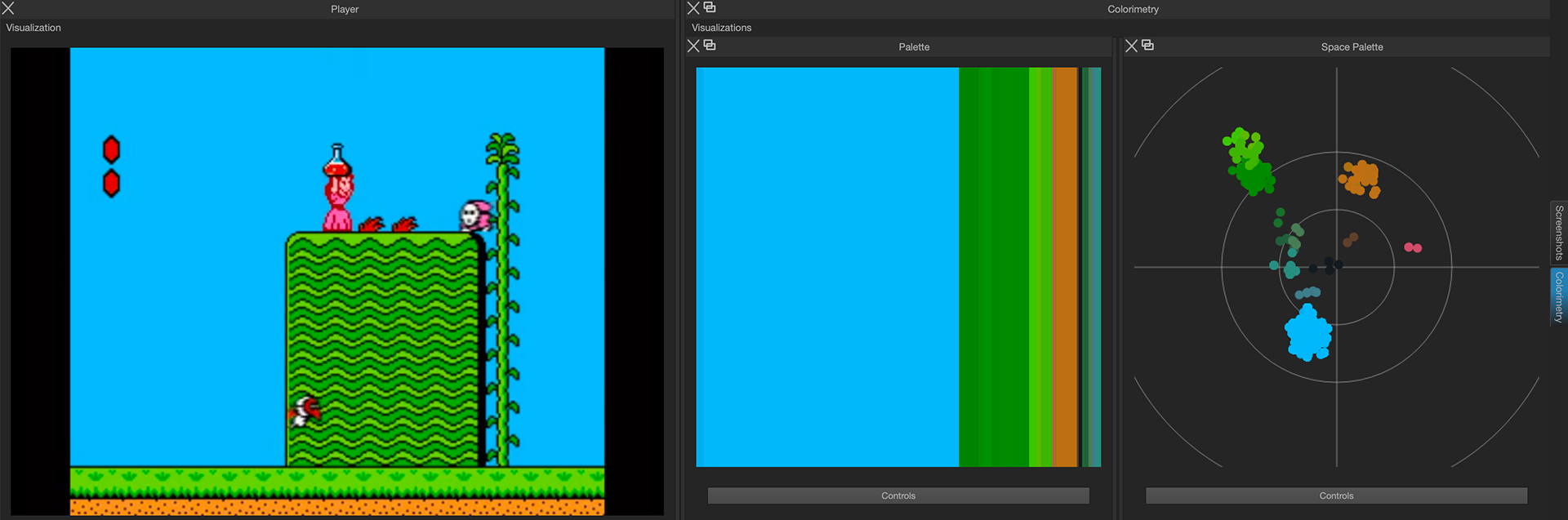
Task: Click the Space Palette panel title
Action: [x=1352, y=47]
